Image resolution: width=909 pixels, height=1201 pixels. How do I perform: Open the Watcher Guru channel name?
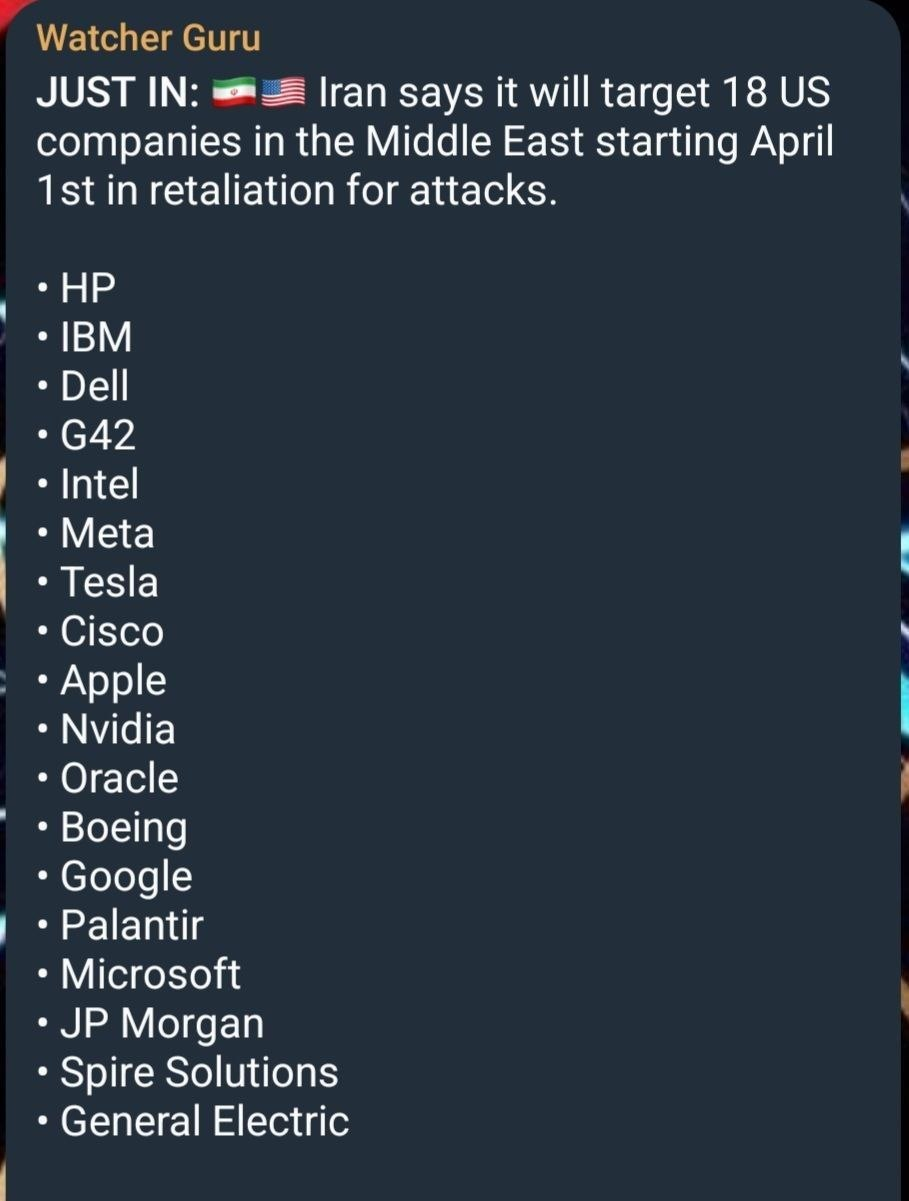point(148,38)
